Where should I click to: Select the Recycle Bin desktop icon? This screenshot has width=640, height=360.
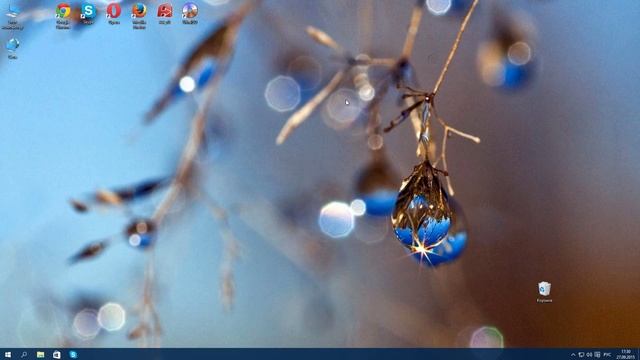tap(544, 292)
